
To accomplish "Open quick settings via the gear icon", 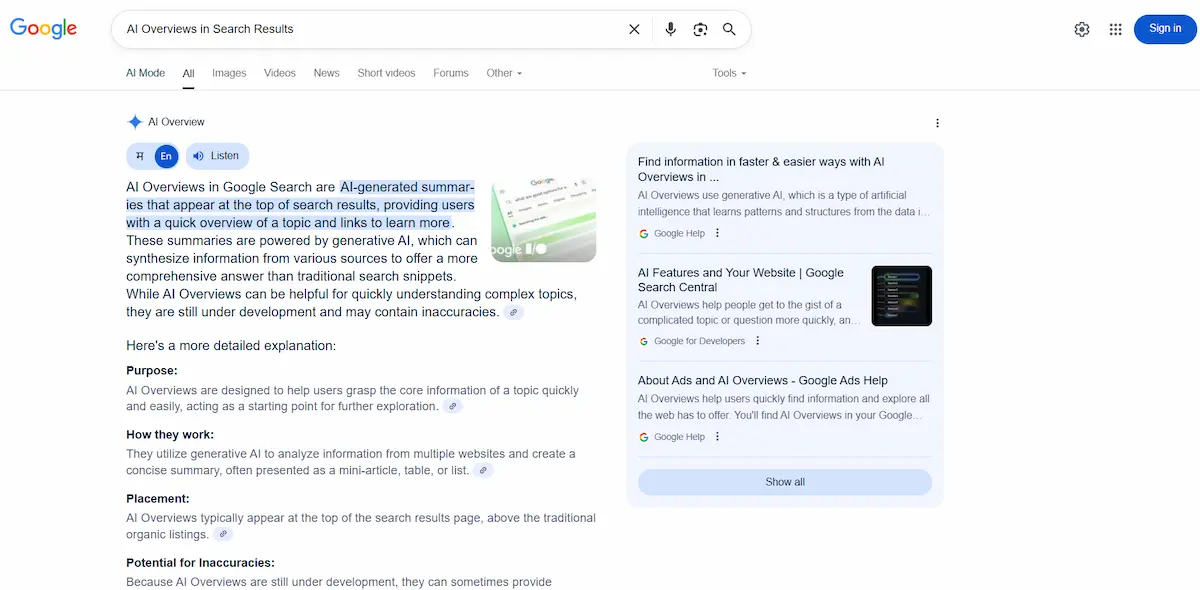I will point(1081,29).
